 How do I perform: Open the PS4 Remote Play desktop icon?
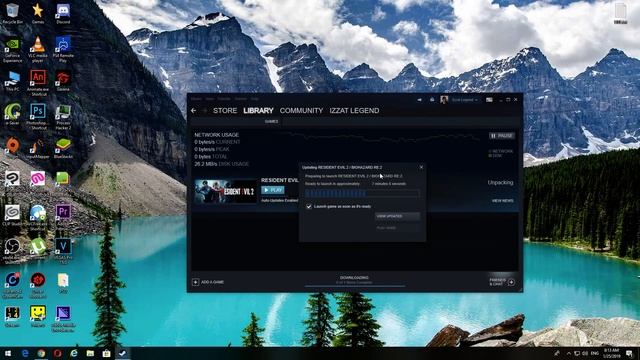tap(63, 50)
